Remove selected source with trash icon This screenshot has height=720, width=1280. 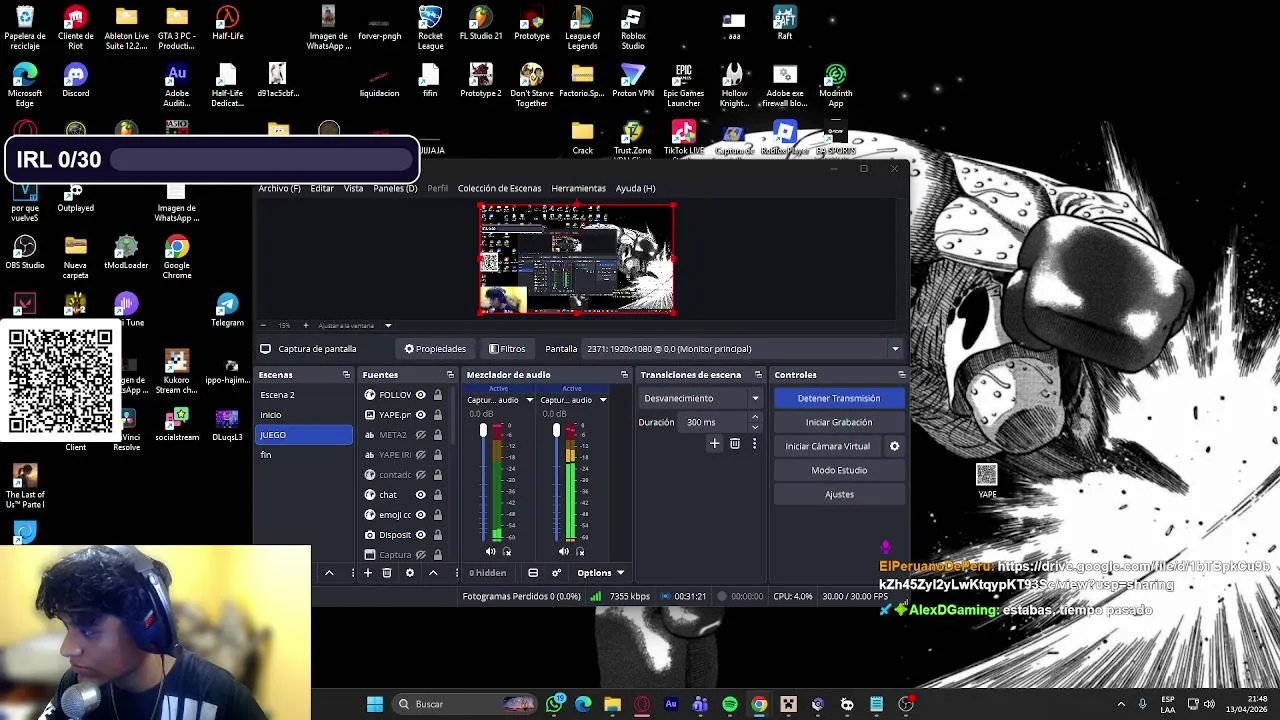pos(387,573)
